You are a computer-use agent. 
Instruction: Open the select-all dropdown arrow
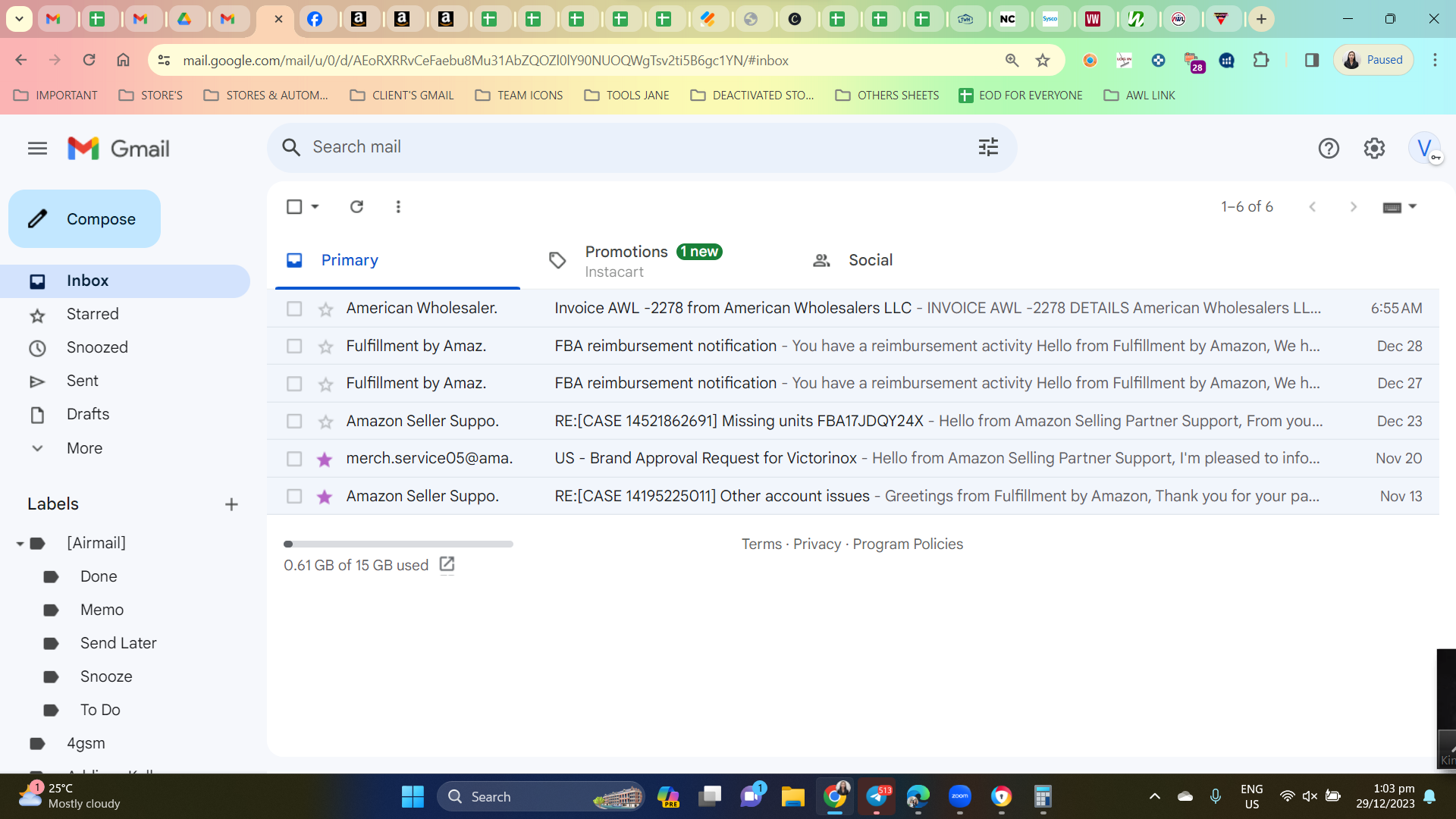coord(315,206)
